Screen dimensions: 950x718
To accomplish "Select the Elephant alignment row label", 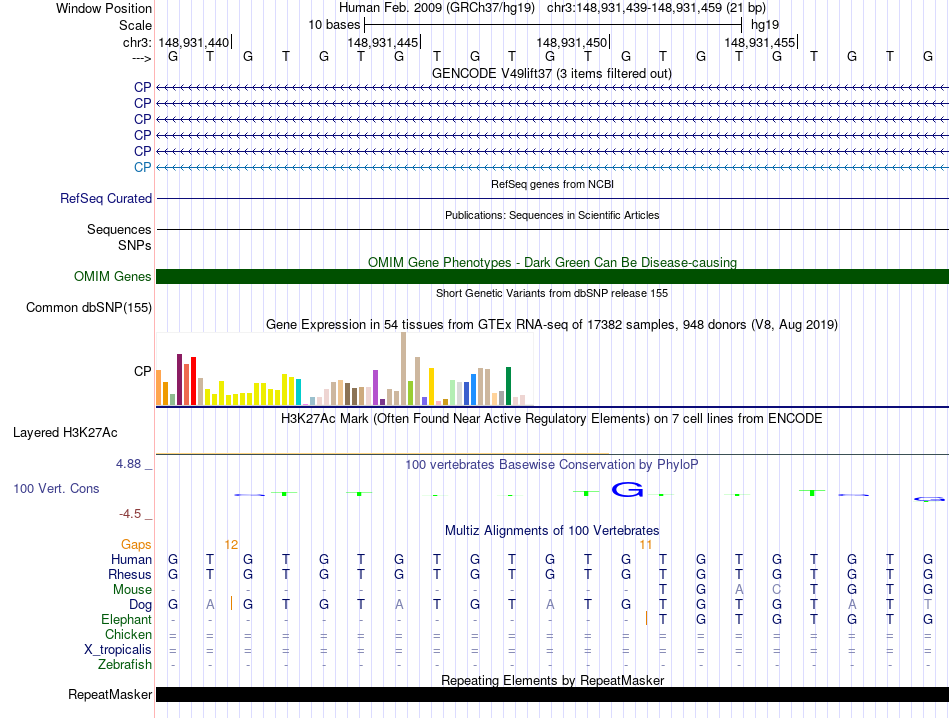I will tap(127, 620).
